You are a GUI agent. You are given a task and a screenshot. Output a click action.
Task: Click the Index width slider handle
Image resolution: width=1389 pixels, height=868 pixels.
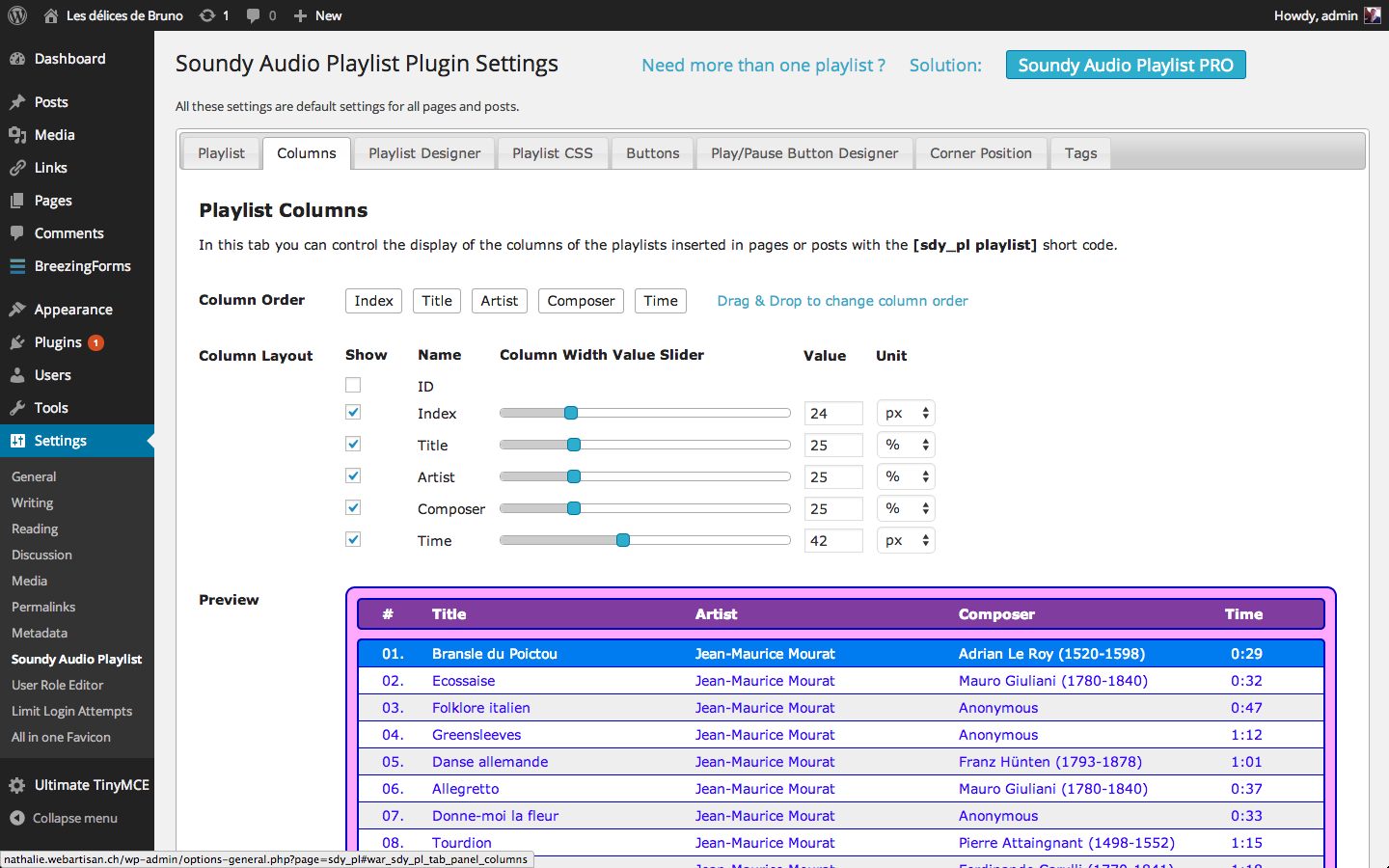pyautogui.click(x=571, y=413)
